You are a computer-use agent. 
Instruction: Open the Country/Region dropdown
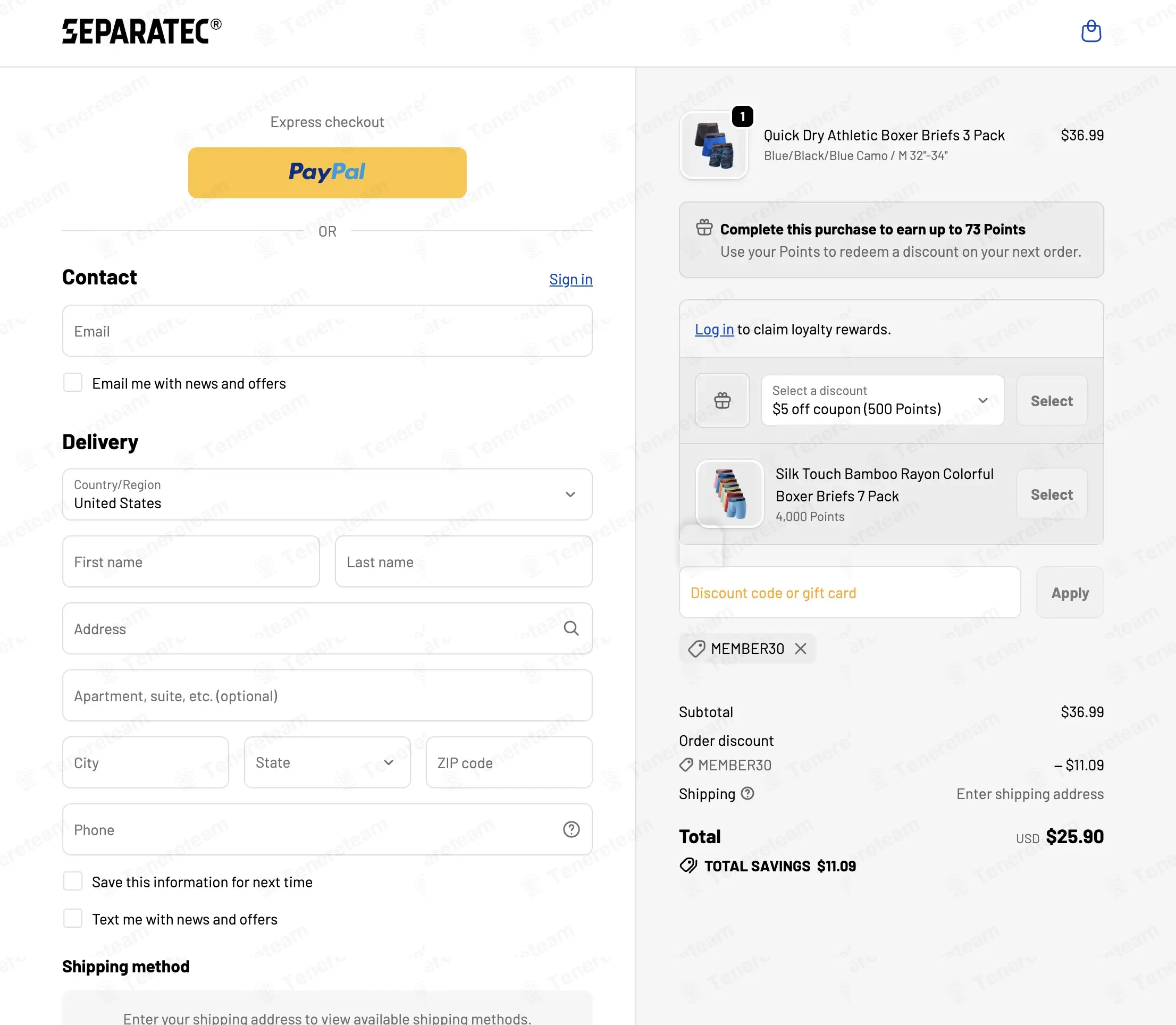[x=327, y=494]
